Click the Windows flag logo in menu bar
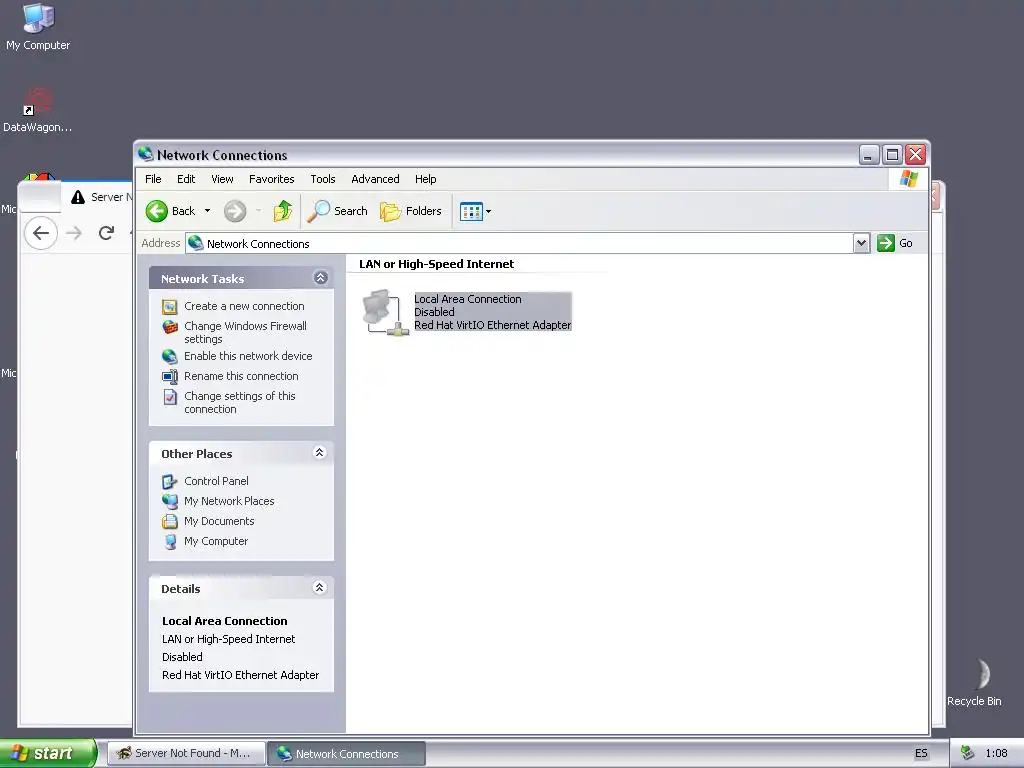Viewport: 1024px width, 768px height. (x=908, y=178)
